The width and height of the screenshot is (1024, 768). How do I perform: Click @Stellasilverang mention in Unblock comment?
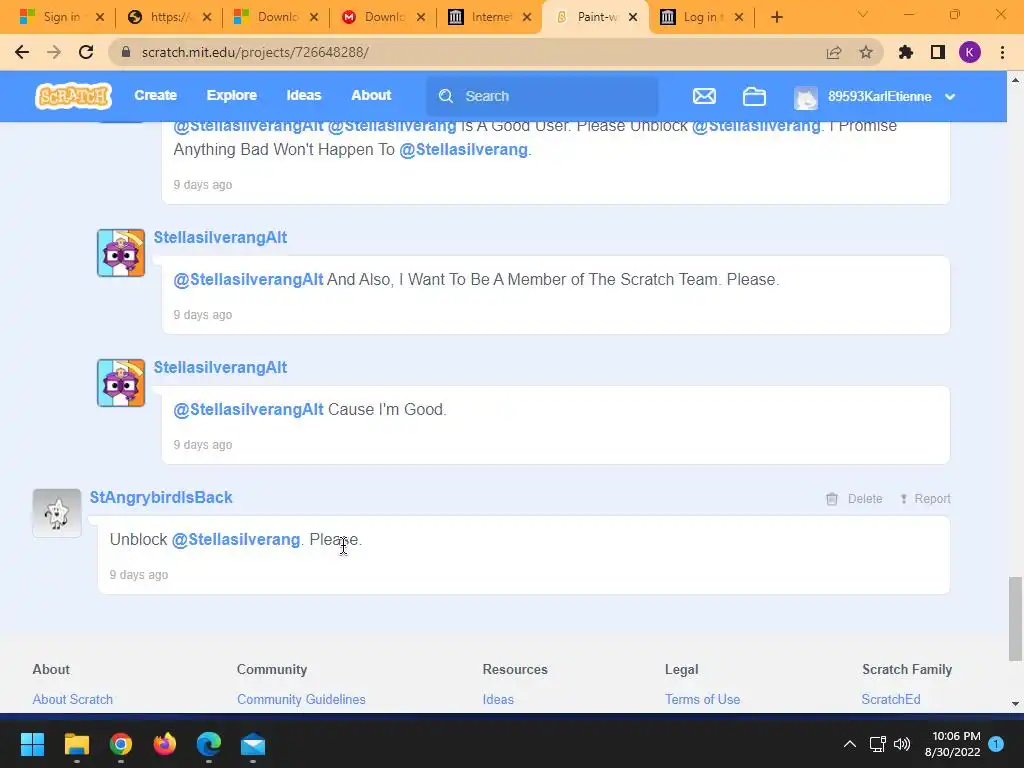pyautogui.click(x=236, y=540)
